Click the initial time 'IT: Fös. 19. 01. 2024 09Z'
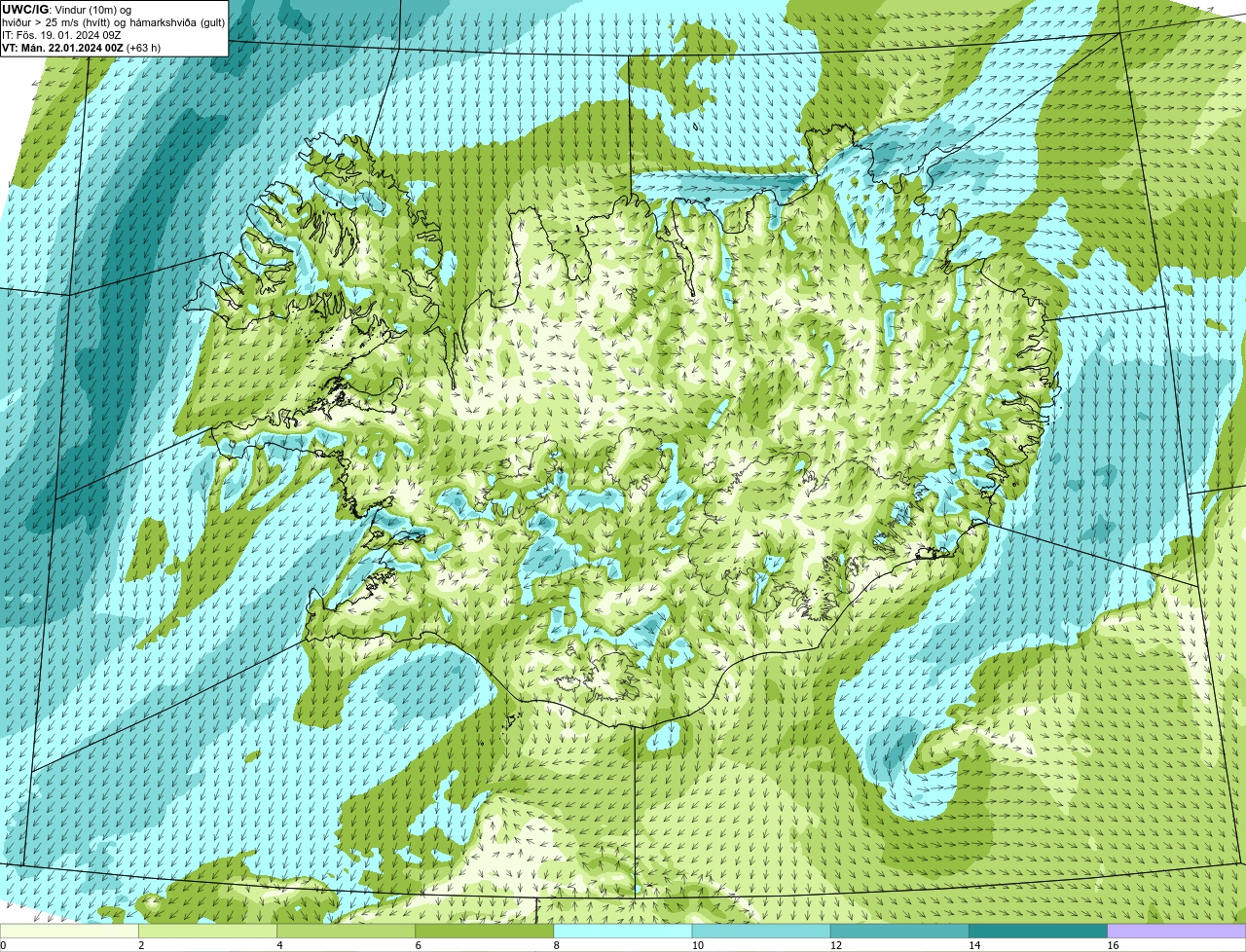This screenshot has width=1246, height=952. click(x=61, y=34)
